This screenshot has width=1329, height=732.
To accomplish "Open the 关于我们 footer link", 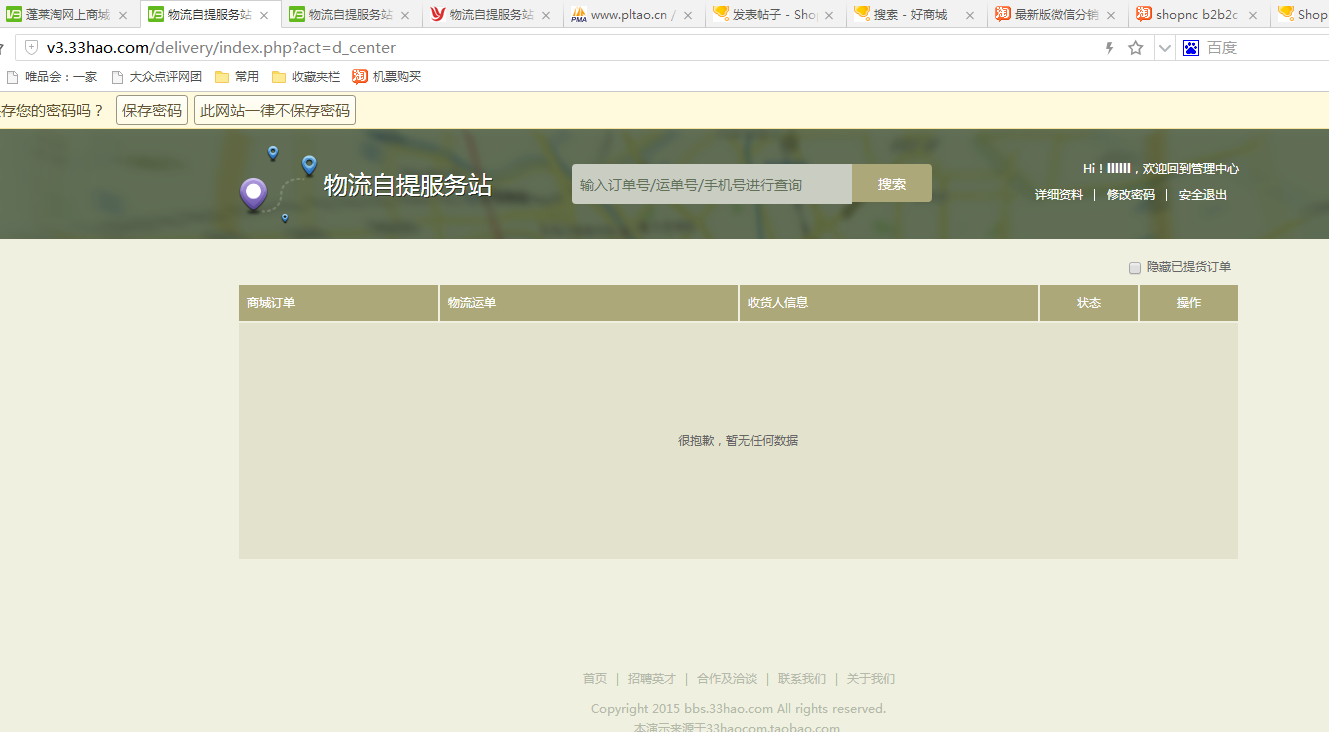I will [x=871, y=679].
